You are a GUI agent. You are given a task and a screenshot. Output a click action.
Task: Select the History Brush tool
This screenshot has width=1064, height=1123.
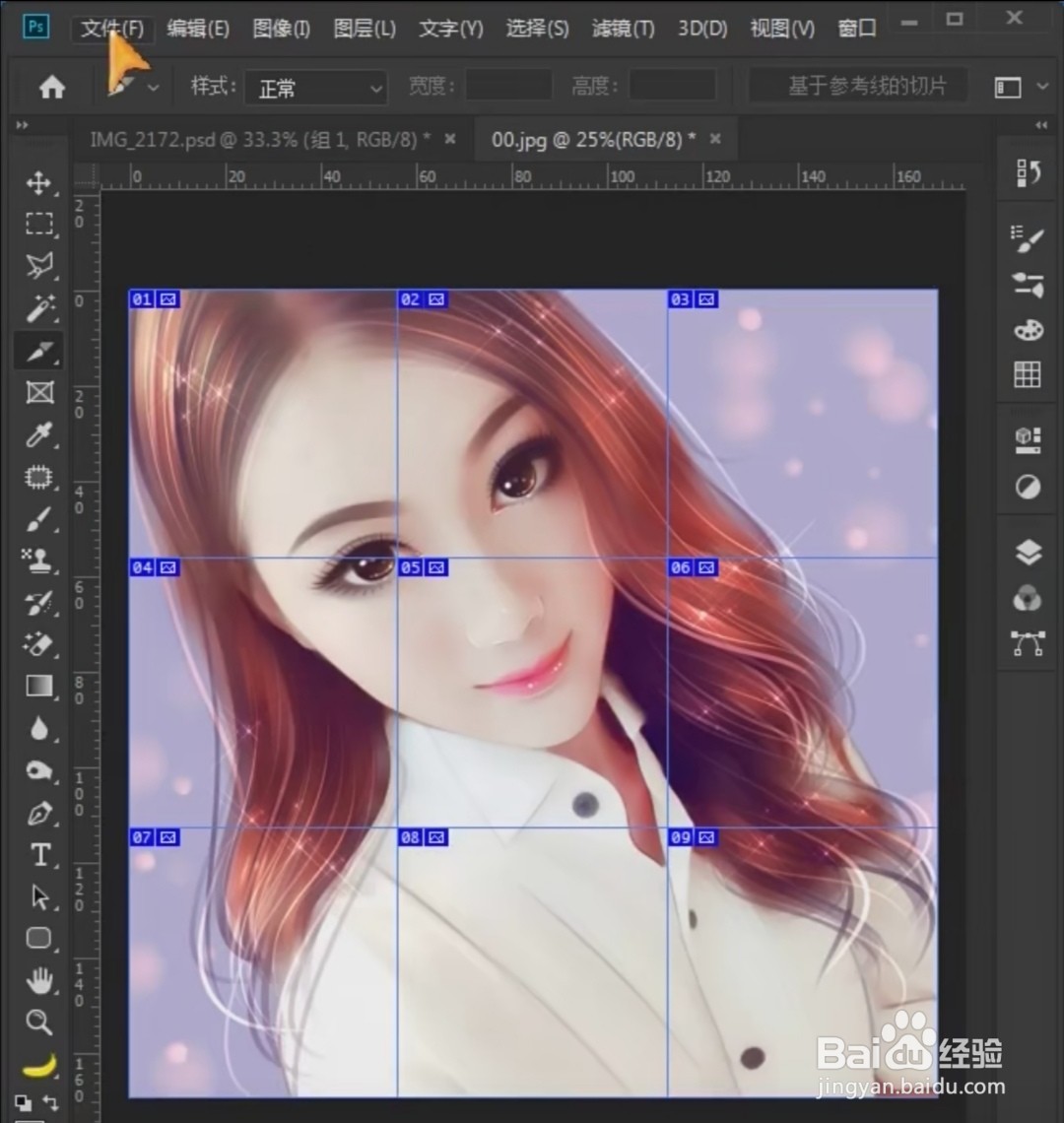[x=38, y=603]
